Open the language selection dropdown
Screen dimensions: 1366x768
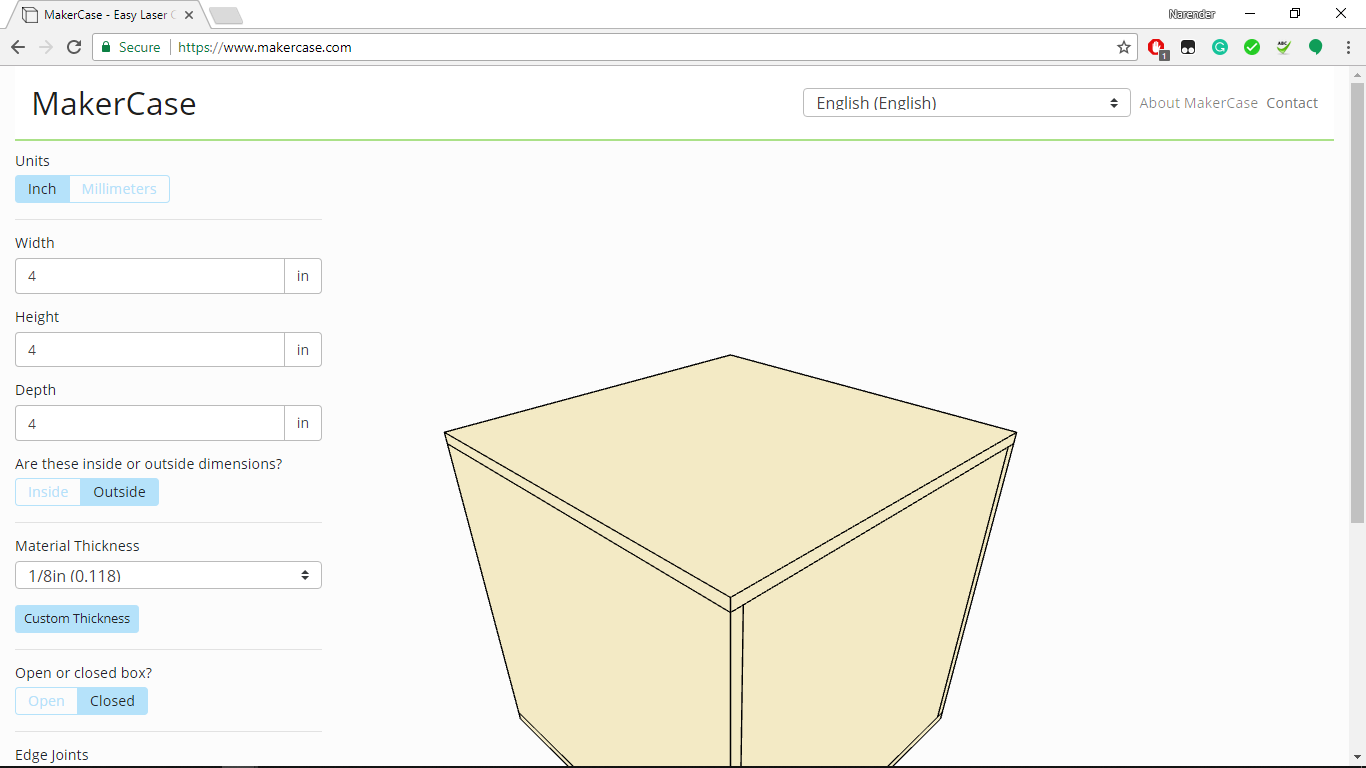(967, 103)
